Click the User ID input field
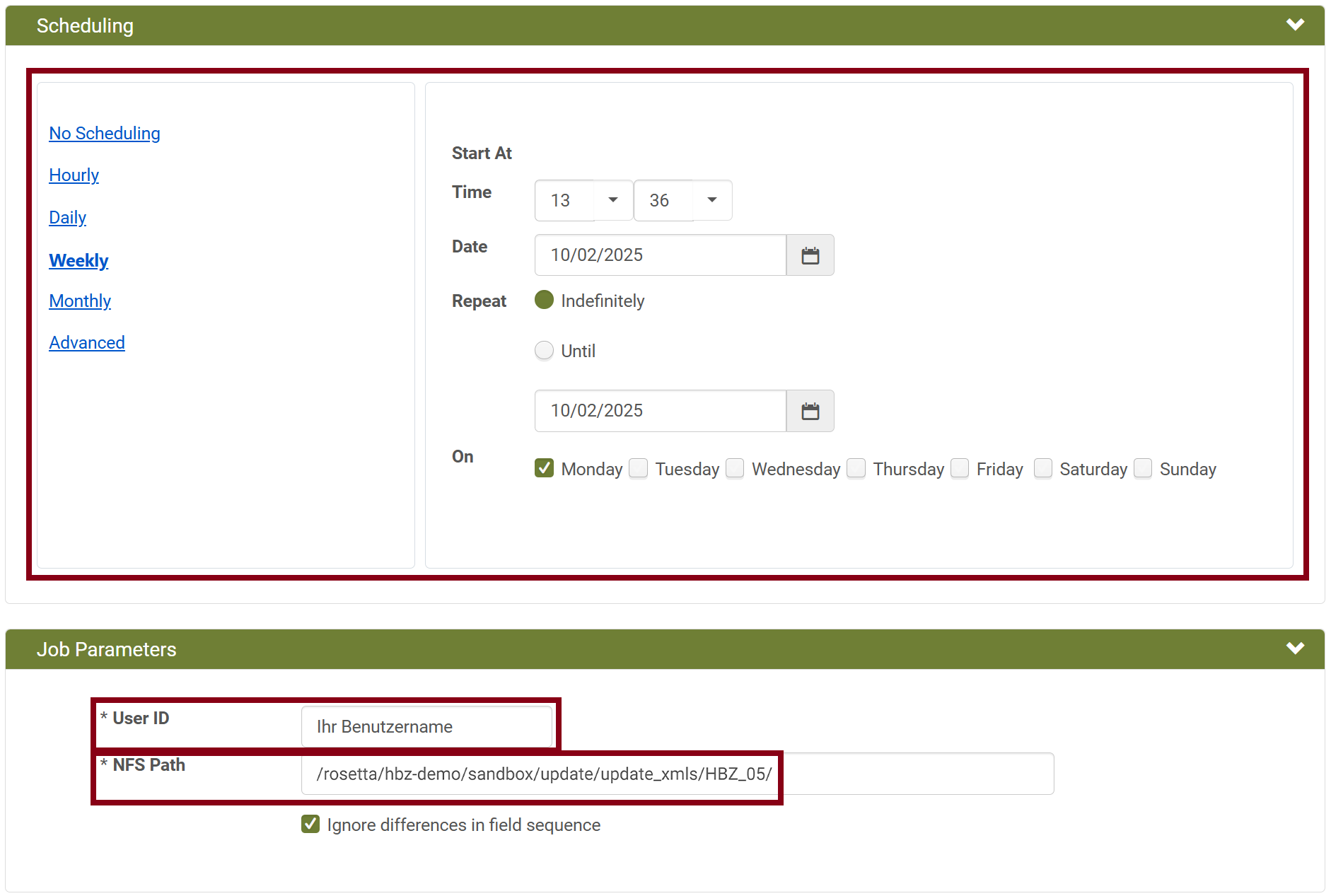1331x896 pixels. point(426,726)
